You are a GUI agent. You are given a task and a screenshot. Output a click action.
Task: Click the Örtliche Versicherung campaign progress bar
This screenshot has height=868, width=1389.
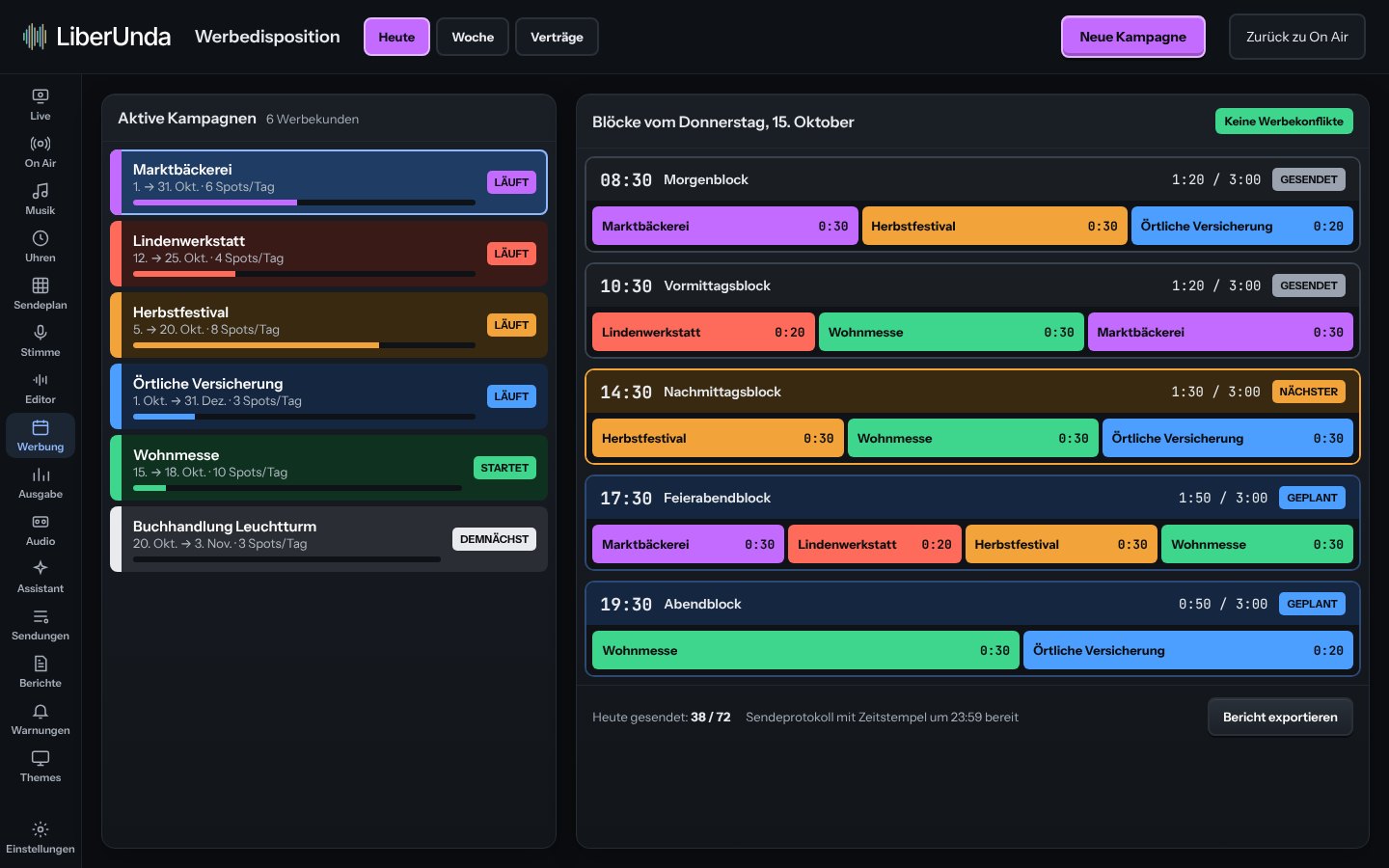point(304,417)
